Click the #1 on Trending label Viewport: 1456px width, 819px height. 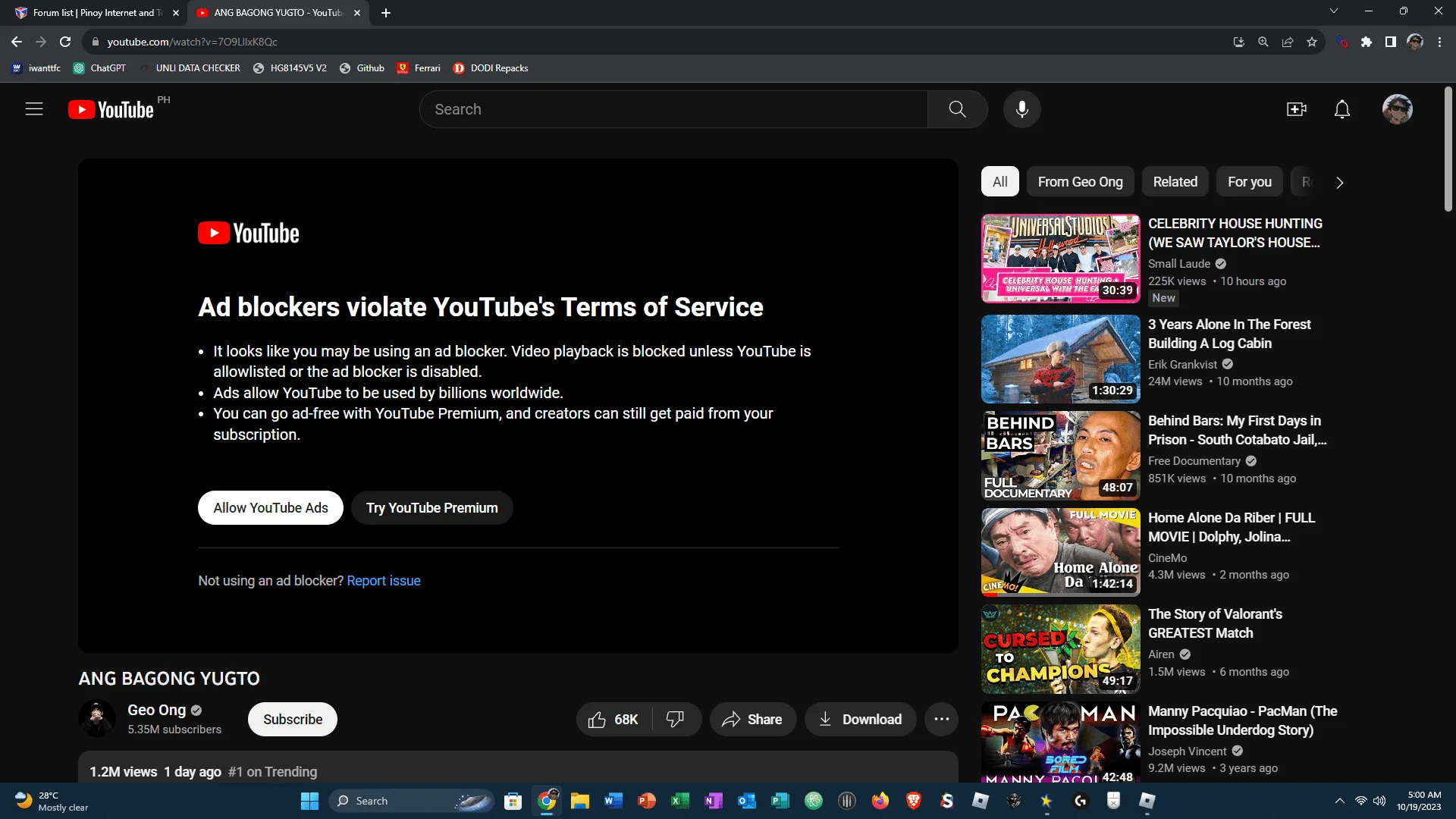tap(272, 772)
